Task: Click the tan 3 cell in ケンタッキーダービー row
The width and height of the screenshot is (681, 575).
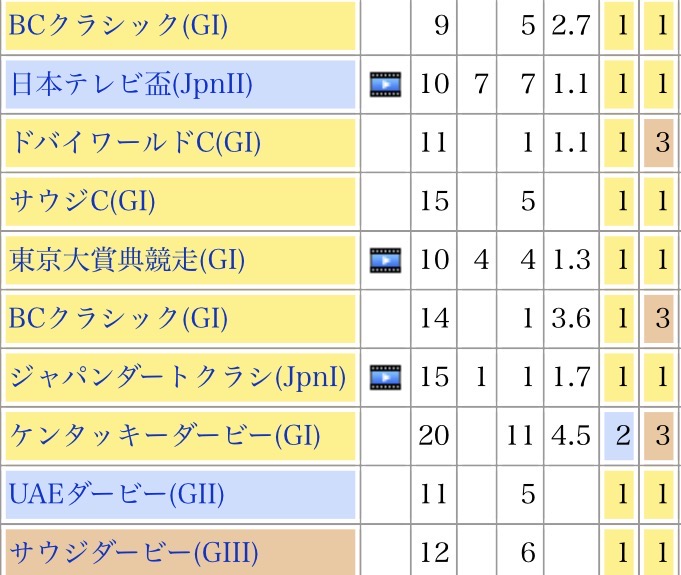Action: 661,436
